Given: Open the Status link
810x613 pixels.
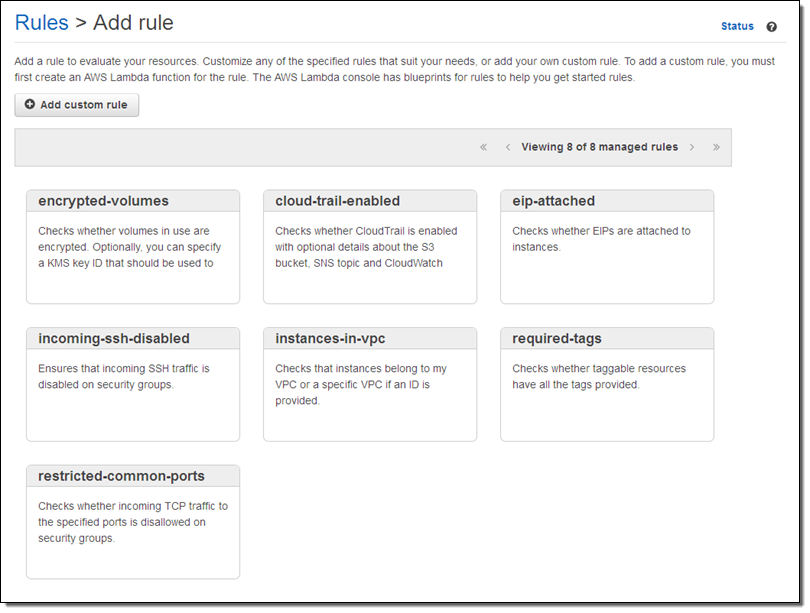Looking at the screenshot, I should point(737,27).
